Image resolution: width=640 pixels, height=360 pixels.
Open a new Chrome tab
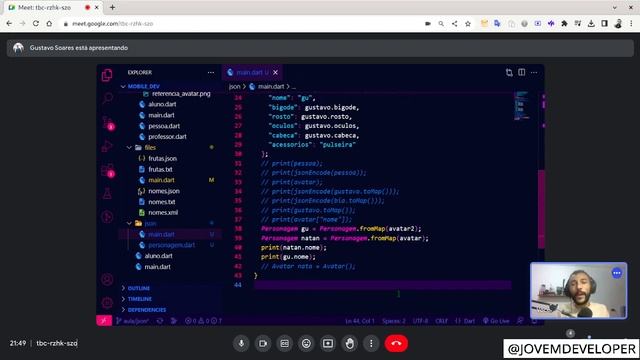tap(112, 7)
